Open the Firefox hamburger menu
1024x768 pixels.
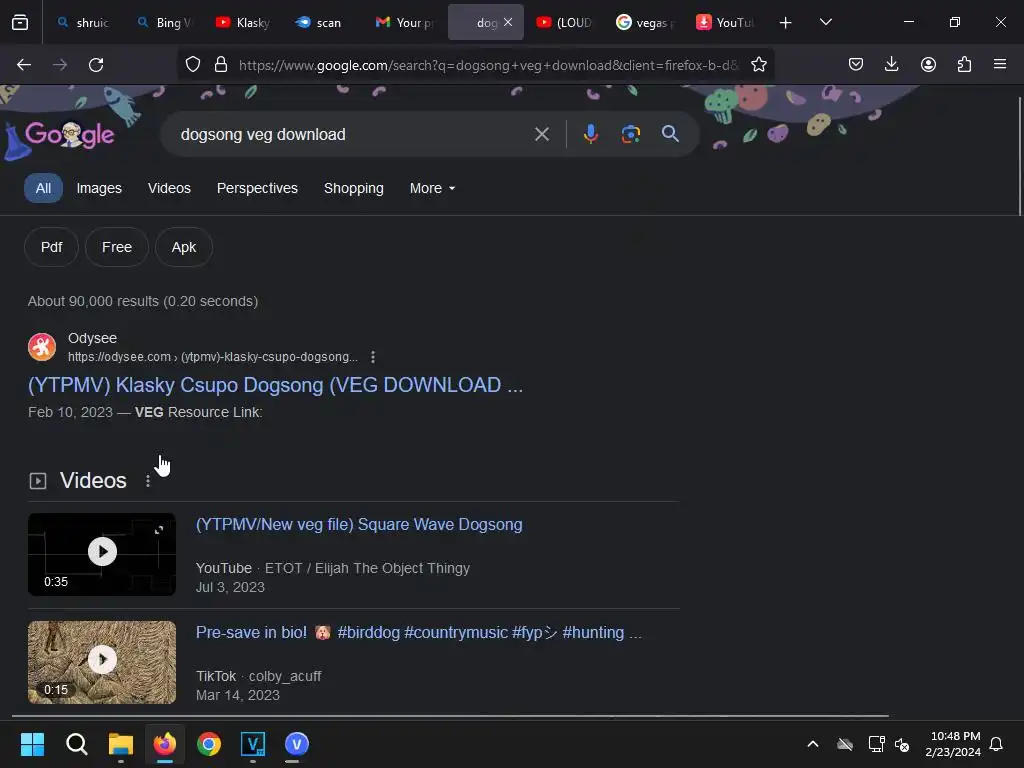[1000, 65]
